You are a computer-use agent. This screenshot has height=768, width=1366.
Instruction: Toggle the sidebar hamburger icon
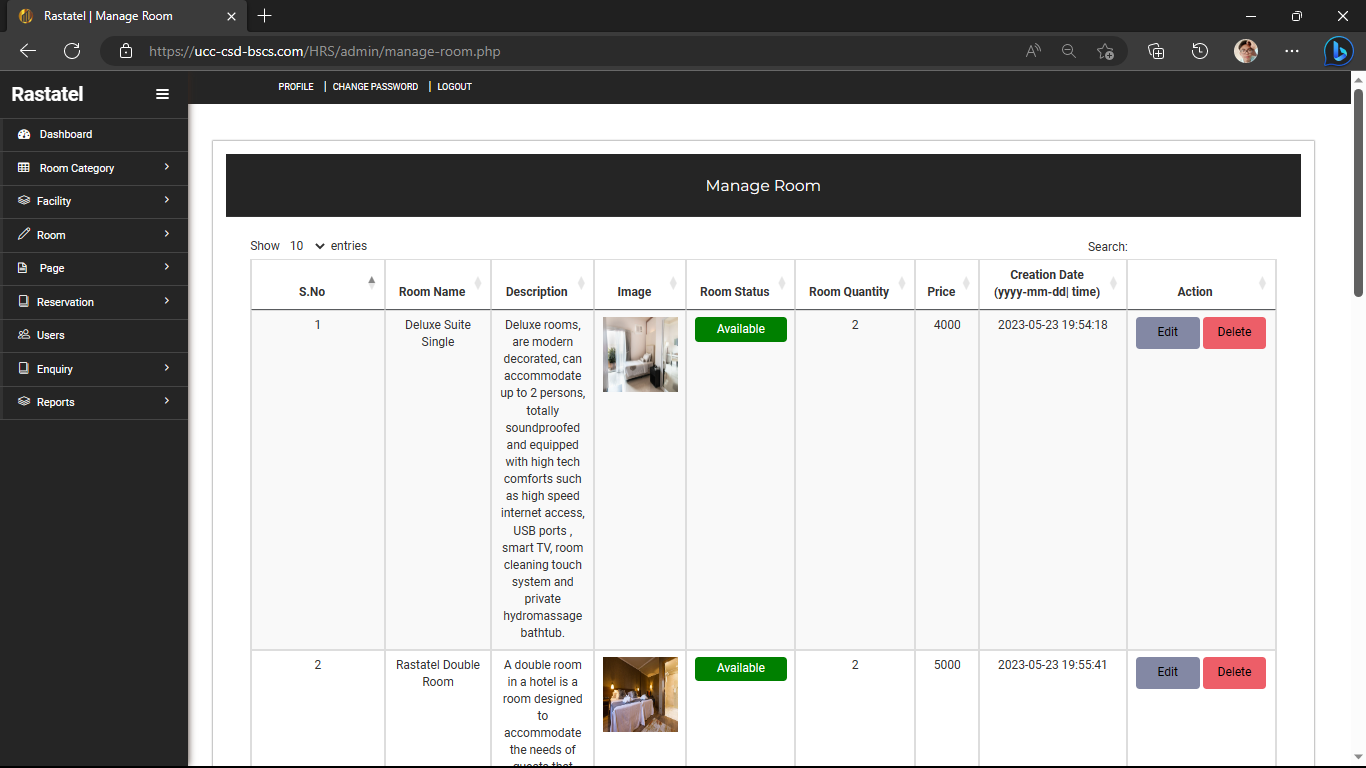[x=162, y=94]
